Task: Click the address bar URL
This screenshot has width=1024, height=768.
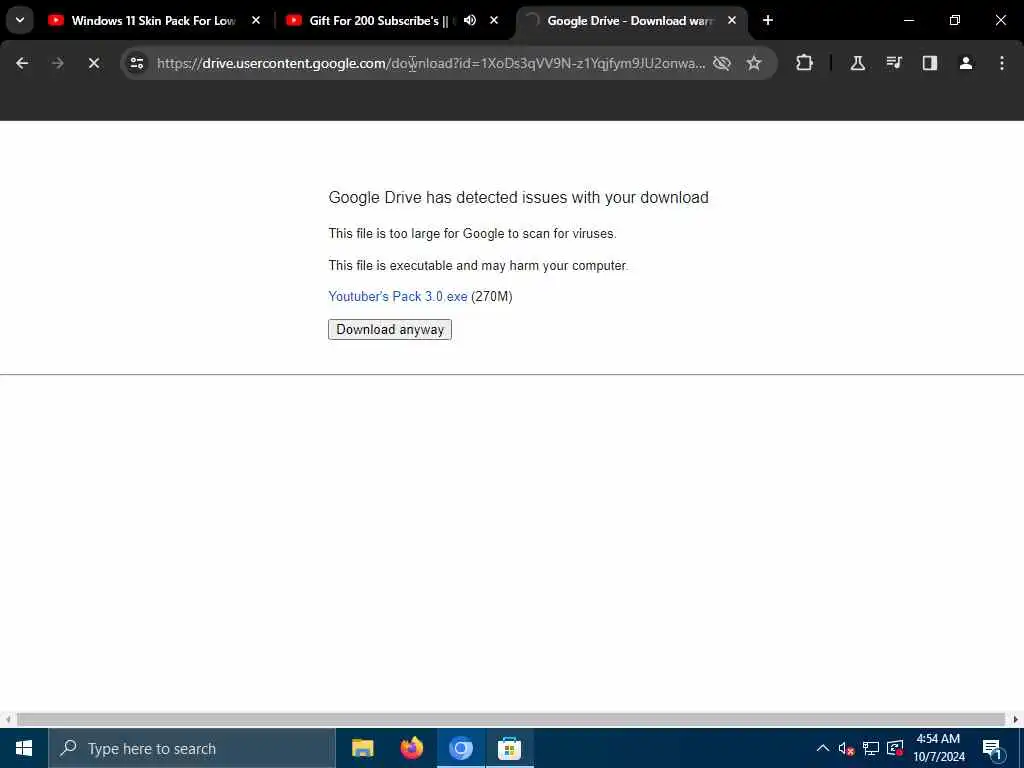Action: click(x=431, y=63)
